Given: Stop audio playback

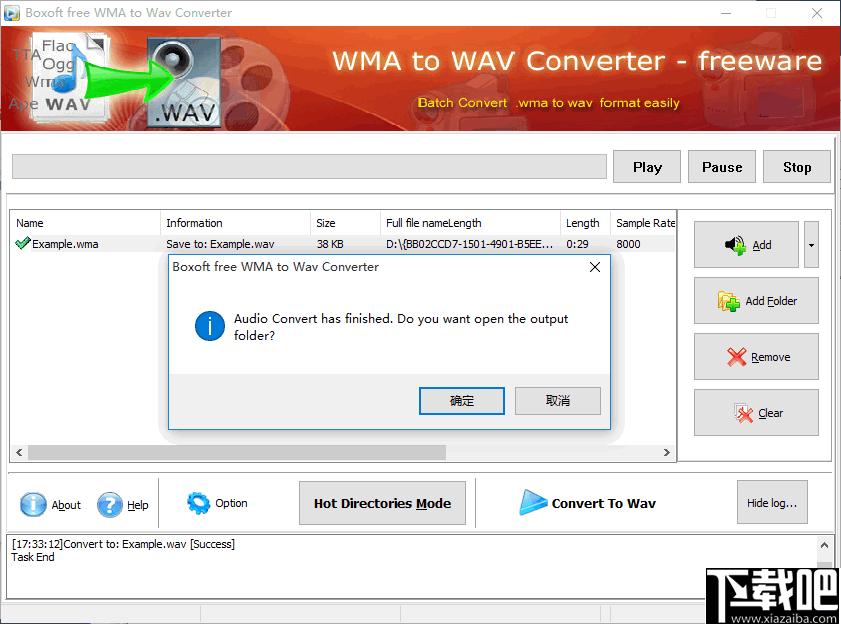Looking at the screenshot, I should pos(796,167).
